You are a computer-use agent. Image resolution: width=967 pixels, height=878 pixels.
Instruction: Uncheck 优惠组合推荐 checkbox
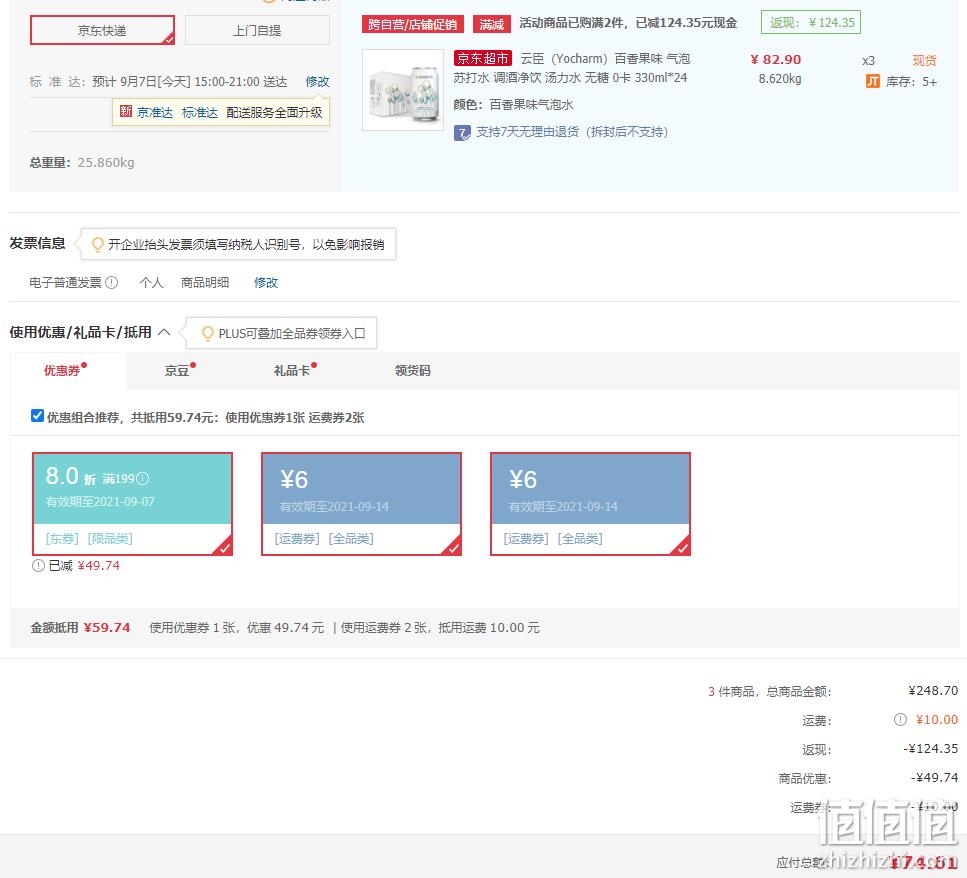[37, 416]
